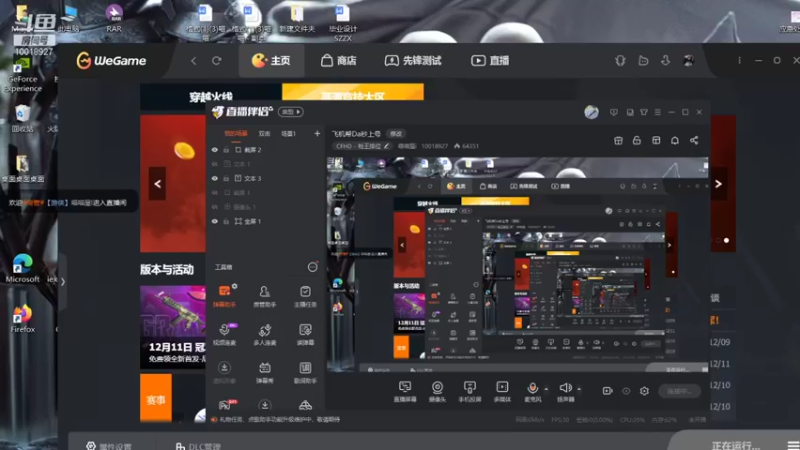800x450 pixels.
Task: Add a 手机投屏 phone mirroring source
Action: click(x=469, y=391)
